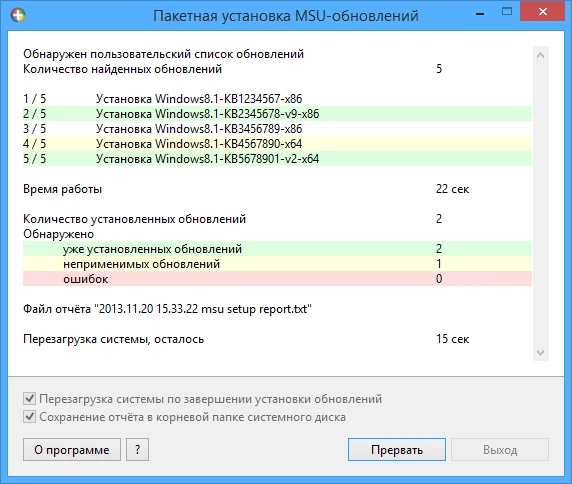Viewport: 572px width, 484px height.
Task: Click the '2 / 5' progress counter
Action: tap(35, 113)
